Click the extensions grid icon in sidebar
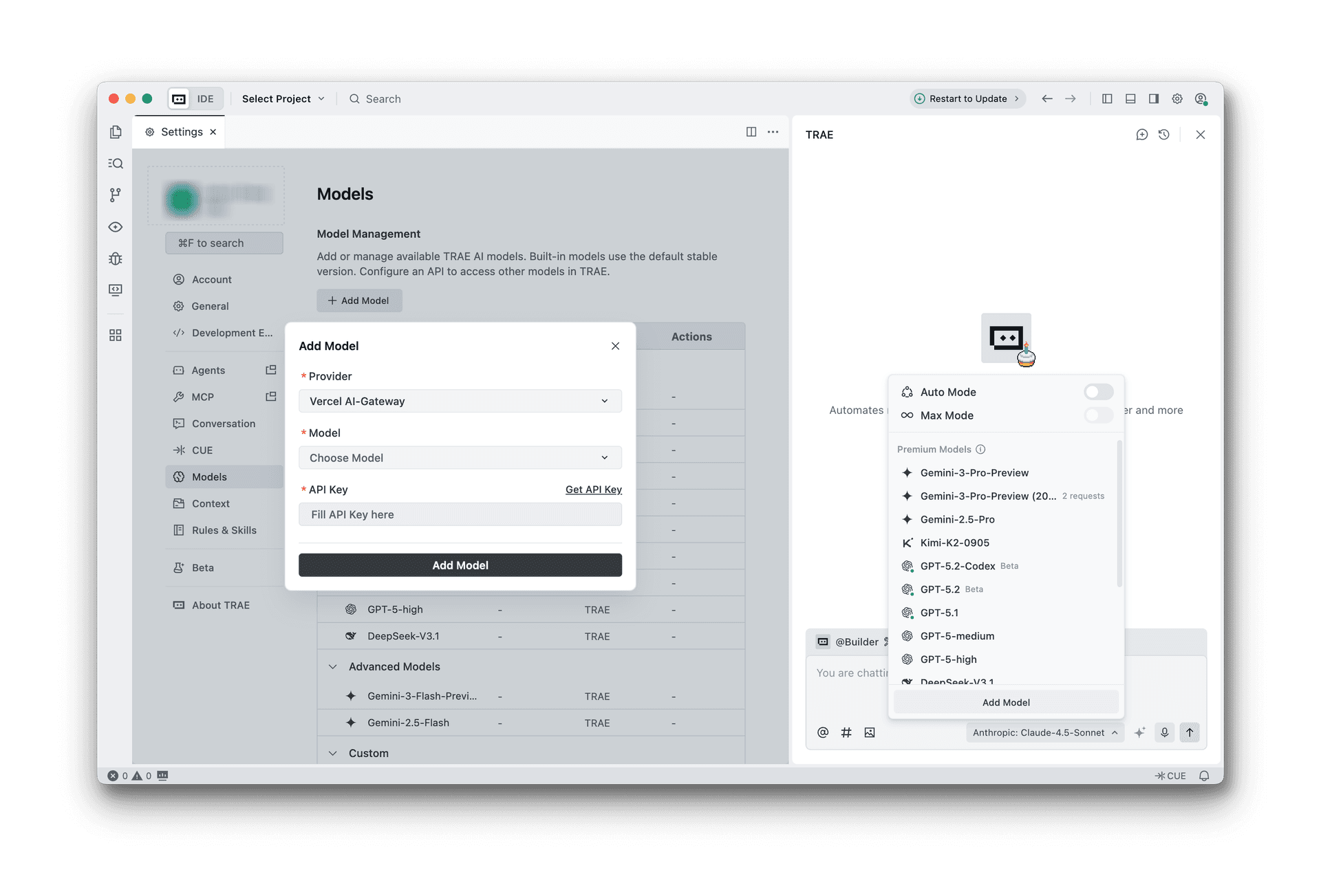The image size is (1321, 896). [116, 335]
